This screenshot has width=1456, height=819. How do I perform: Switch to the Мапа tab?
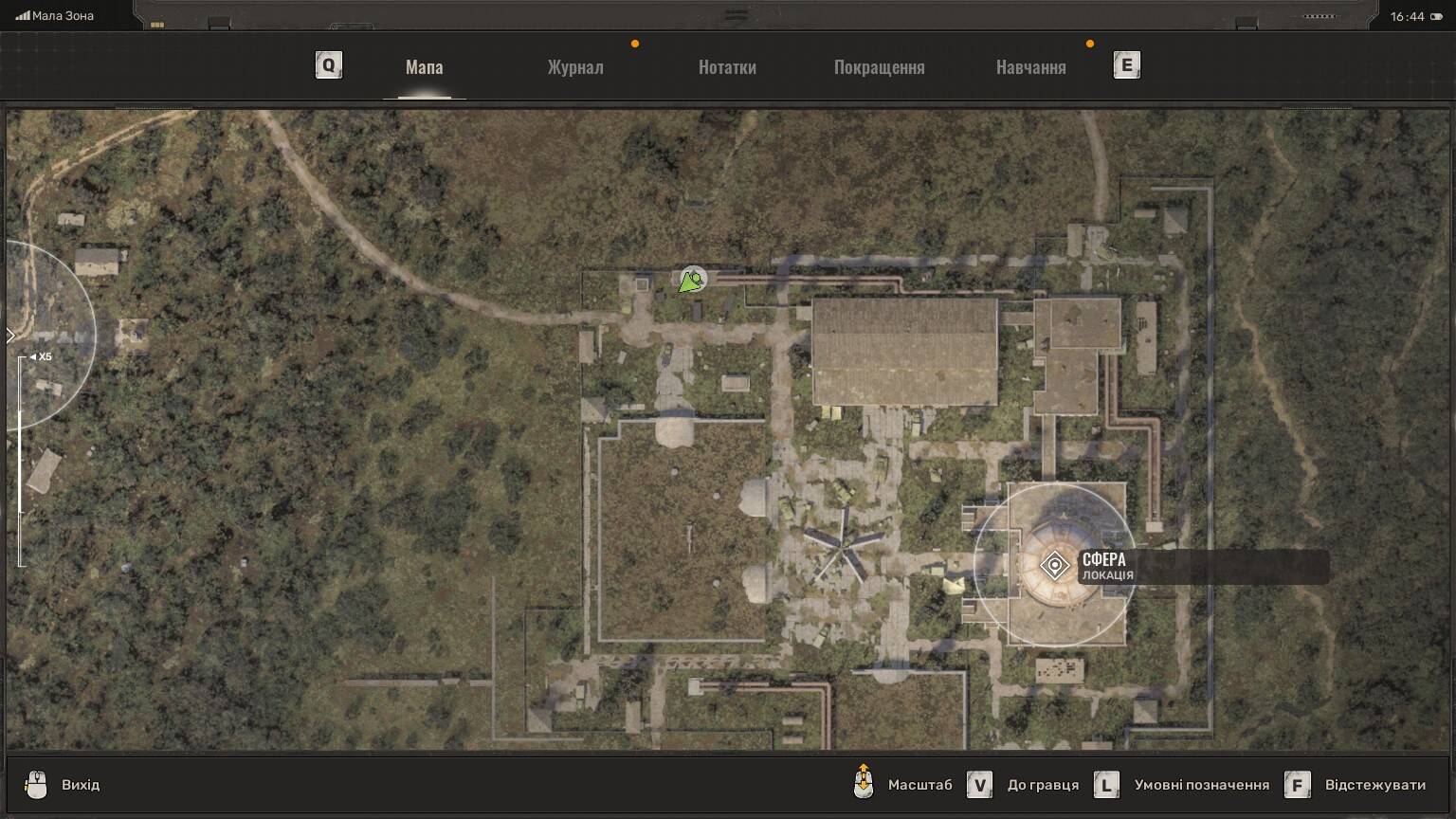tap(425, 67)
